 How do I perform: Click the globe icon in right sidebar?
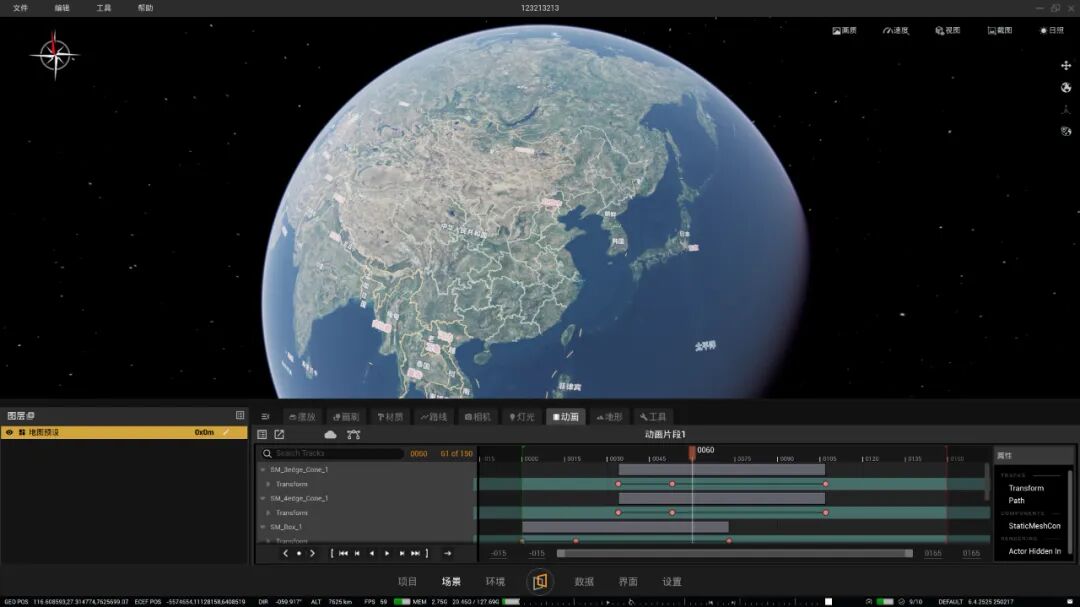(x=1066, y=88)
